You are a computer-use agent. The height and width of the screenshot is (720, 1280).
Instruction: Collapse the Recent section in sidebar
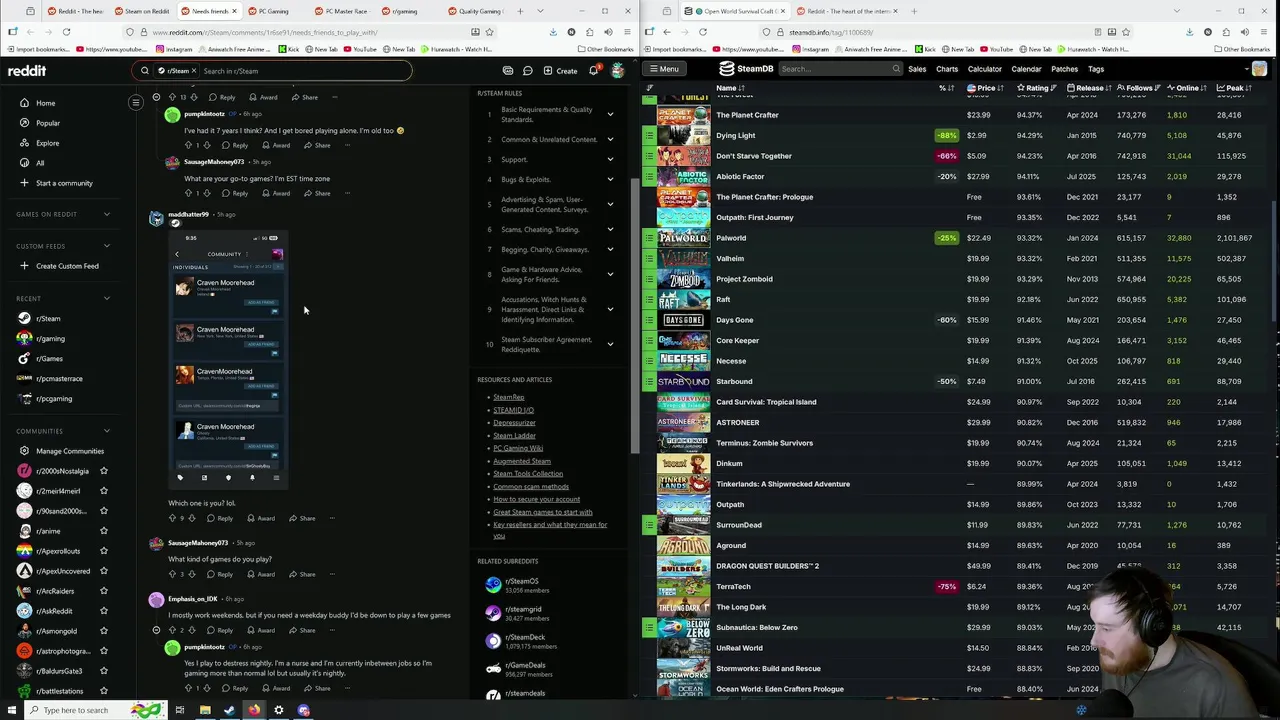point(107,298)
